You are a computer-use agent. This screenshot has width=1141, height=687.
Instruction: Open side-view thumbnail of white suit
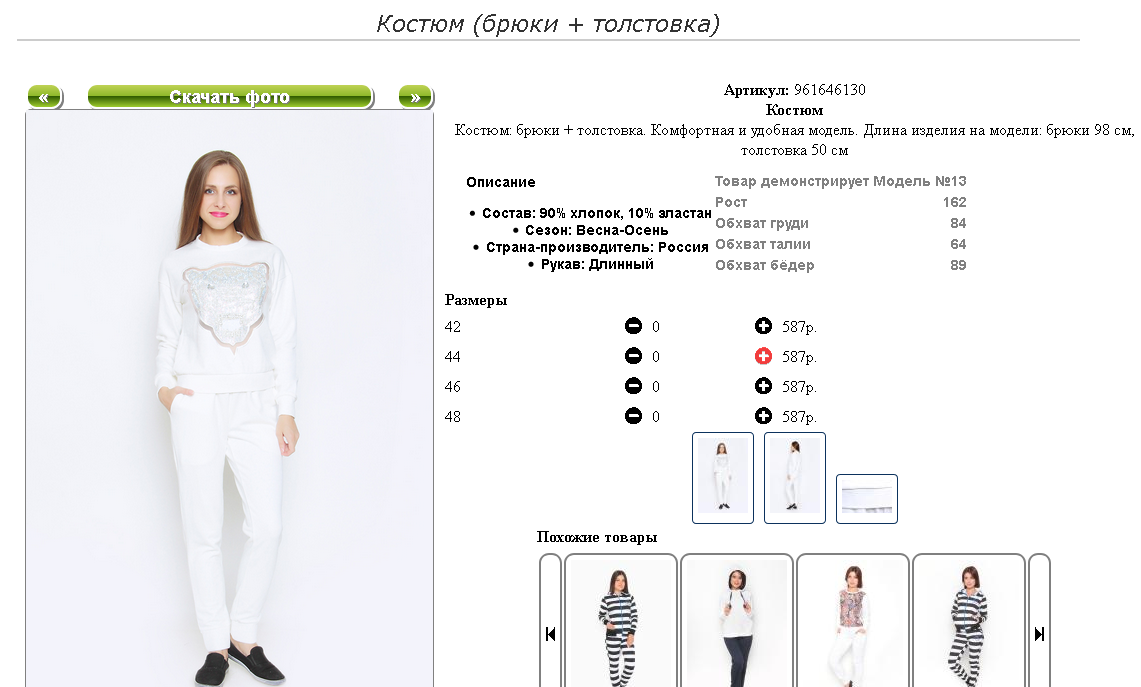click(x=795, y=477)
